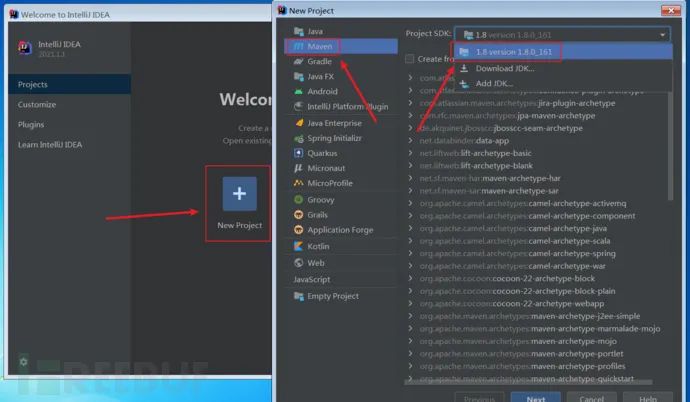Click the Help button
This screenshot has width=690, height=402.
coord(648,398)
